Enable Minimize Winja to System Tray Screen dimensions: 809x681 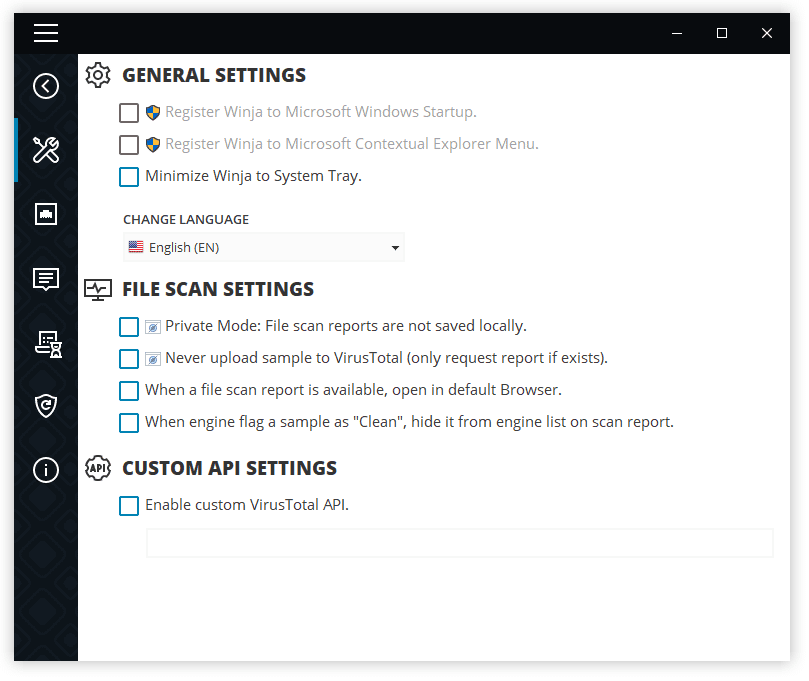[129, 176]
